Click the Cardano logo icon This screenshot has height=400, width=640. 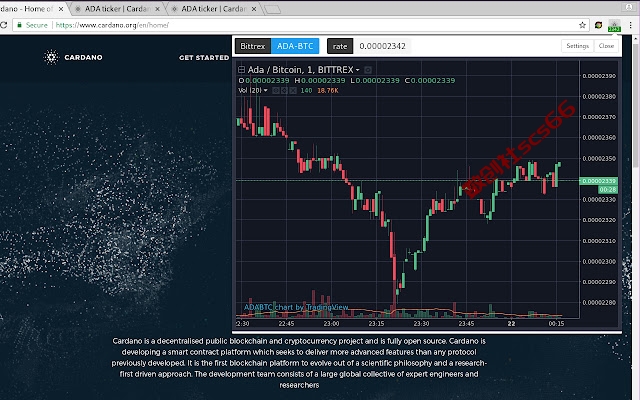(51, 57)
